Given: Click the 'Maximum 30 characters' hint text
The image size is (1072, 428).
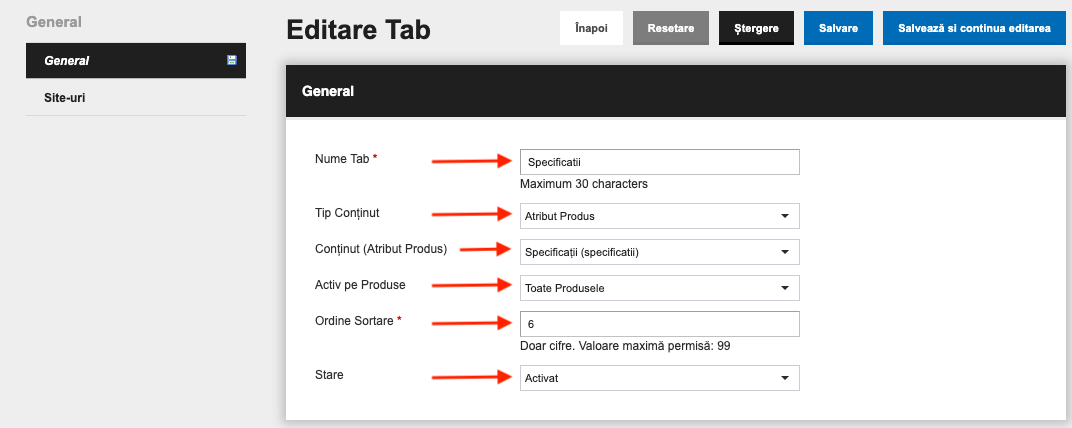Looking at the screenshot, I should click(x=584, y=184).
